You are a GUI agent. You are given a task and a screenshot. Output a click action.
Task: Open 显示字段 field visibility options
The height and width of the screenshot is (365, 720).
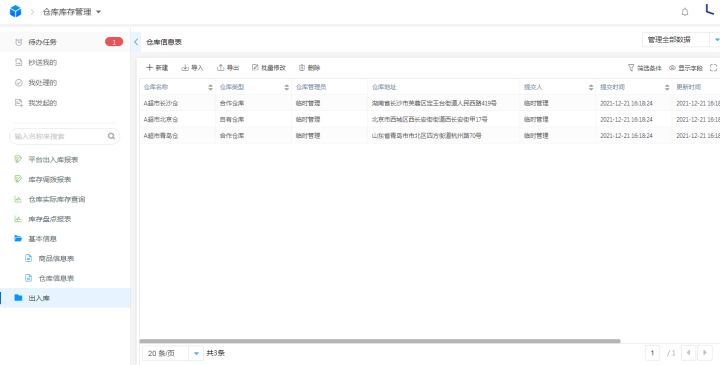(686, 68)
